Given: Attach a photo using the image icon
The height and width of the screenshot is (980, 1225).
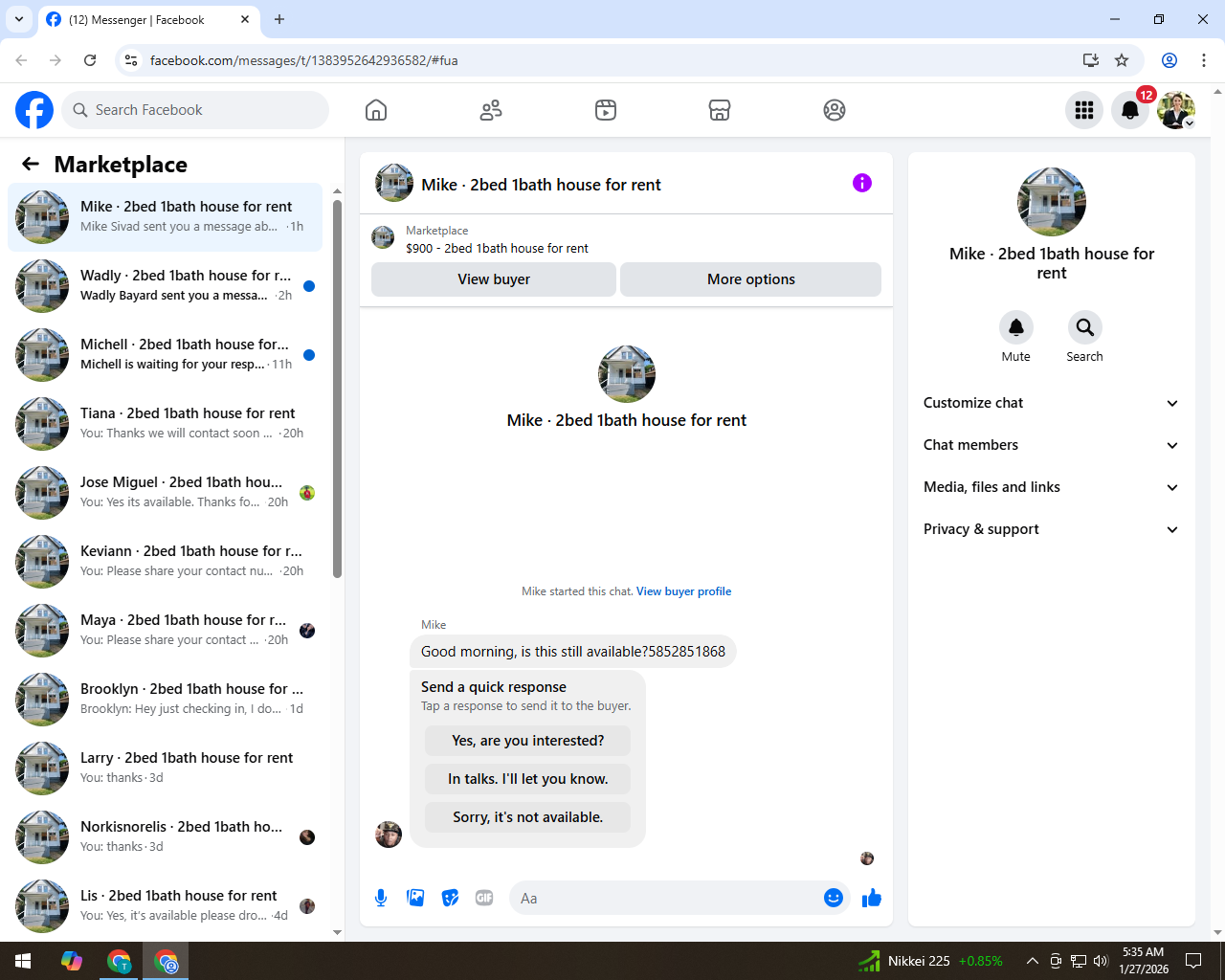Looking at the screenshot, I should 415,898.
